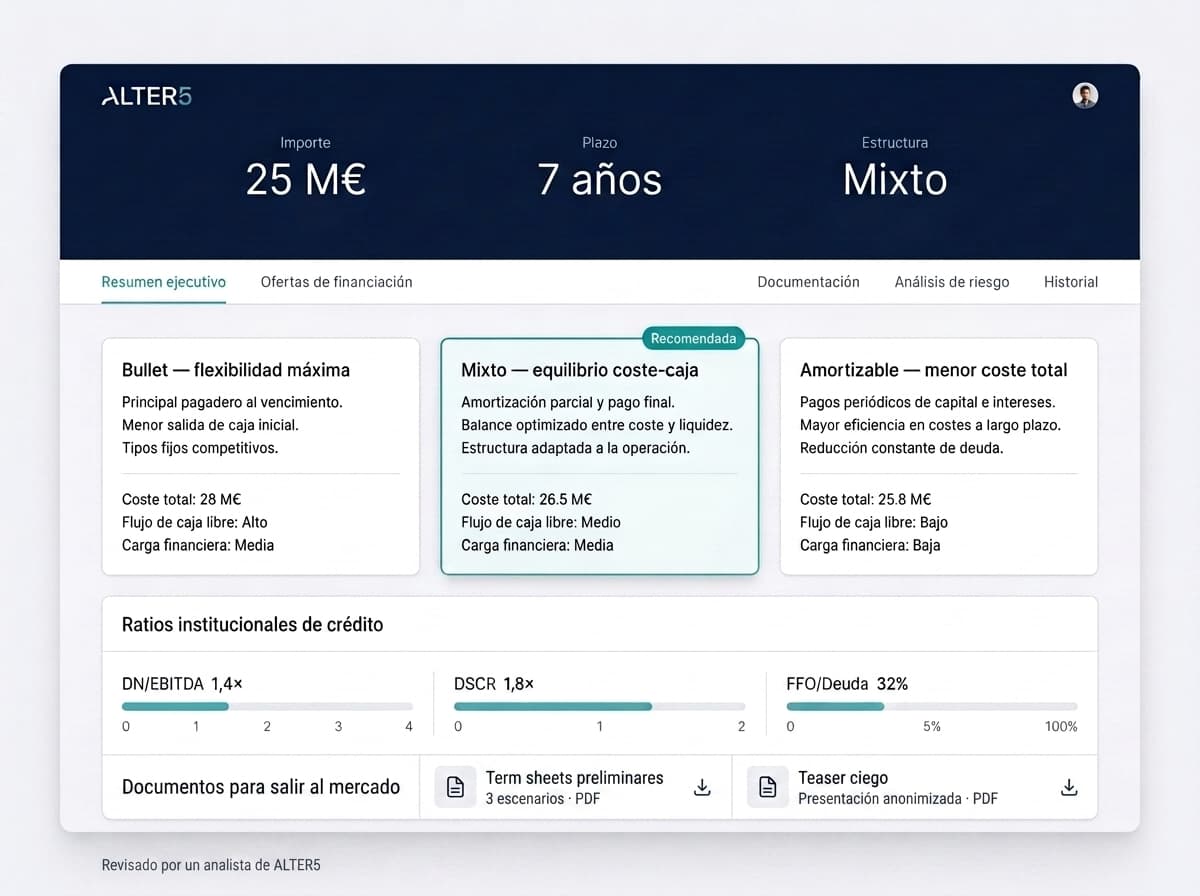Click 'Revisado por un analista de ALTER5'

click(211, 865)
